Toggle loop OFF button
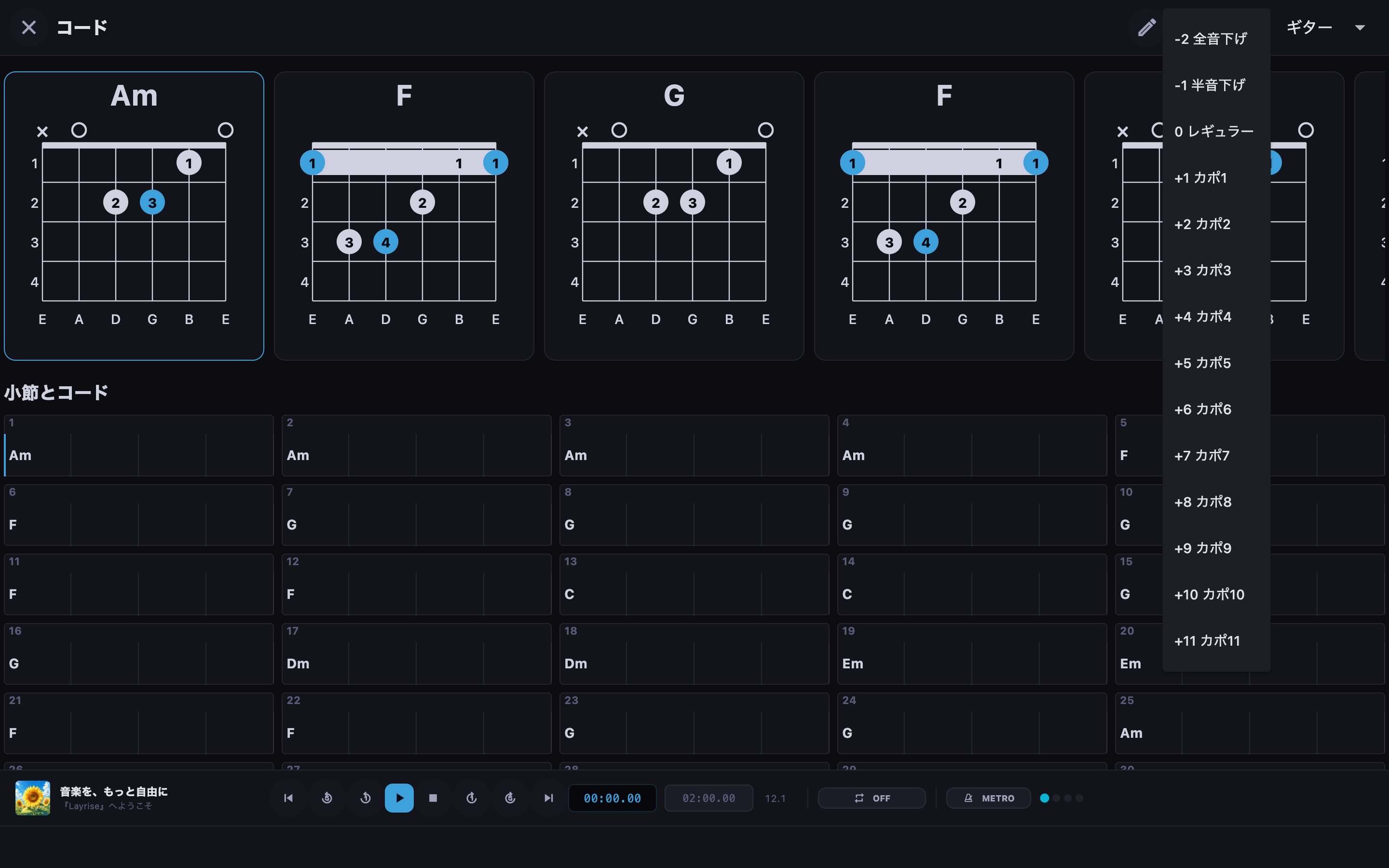Image resolution: width=1389 pixels, height=868 pixels. pos(872,798)
